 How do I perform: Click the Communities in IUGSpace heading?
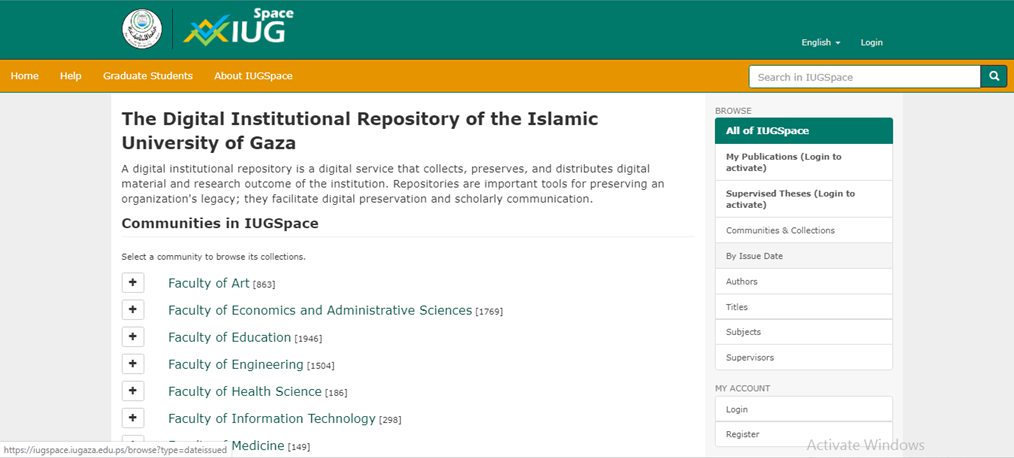coord(220,224)
